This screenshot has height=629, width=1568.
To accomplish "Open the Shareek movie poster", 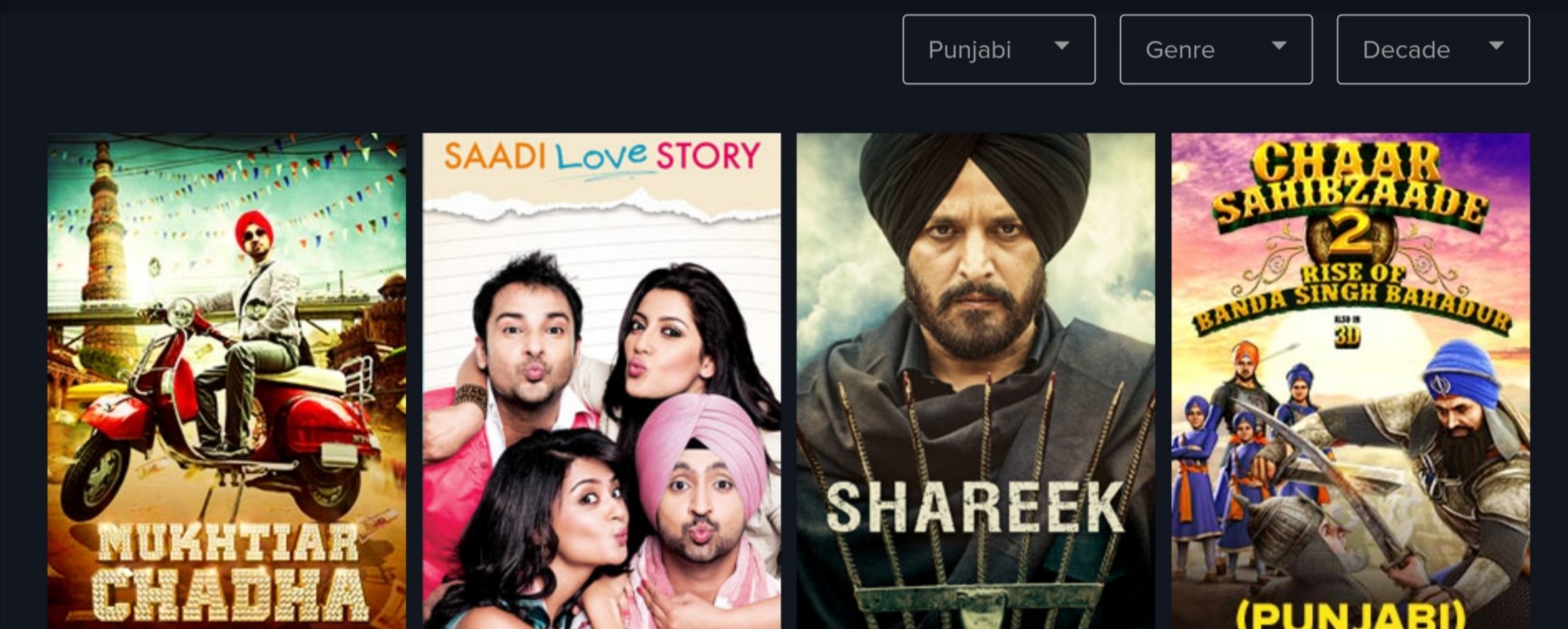I will click(x=975, y=381).
